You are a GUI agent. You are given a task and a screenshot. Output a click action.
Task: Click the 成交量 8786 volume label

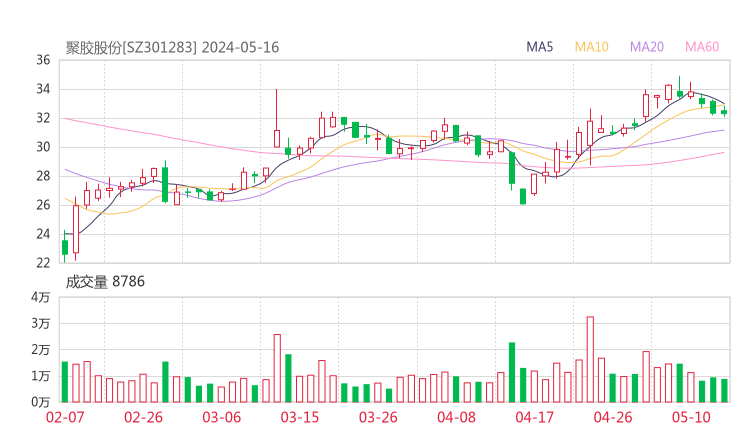point(105,282)
